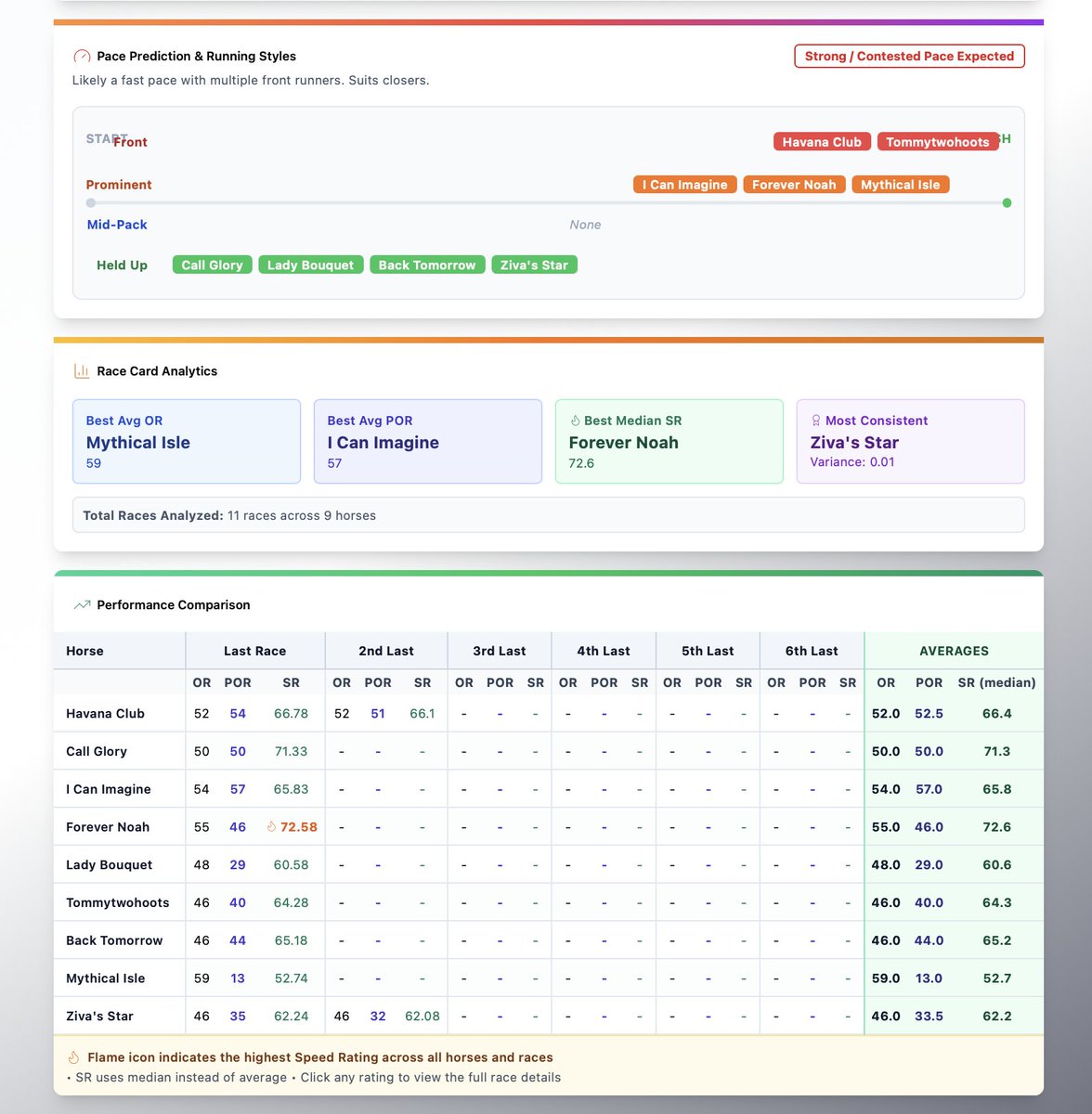Screen dimensions: 1092x1114
Task: Click Tommytwohoots SR rating 64.28
Action: (x=291, y=902)
